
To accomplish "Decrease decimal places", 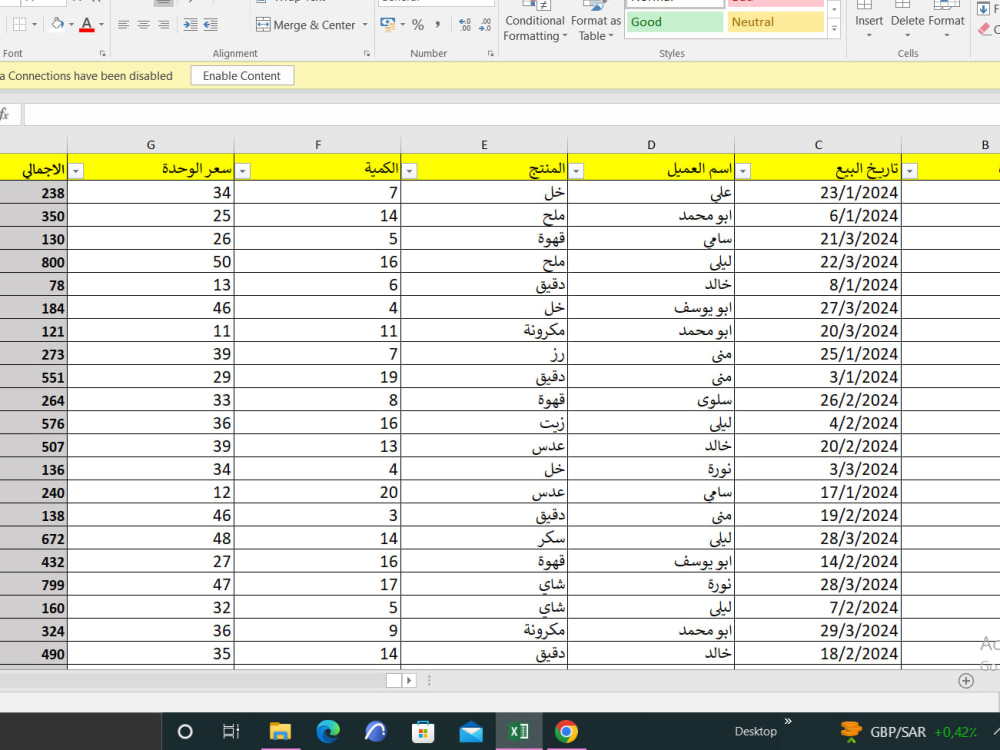I will point(485,24).
